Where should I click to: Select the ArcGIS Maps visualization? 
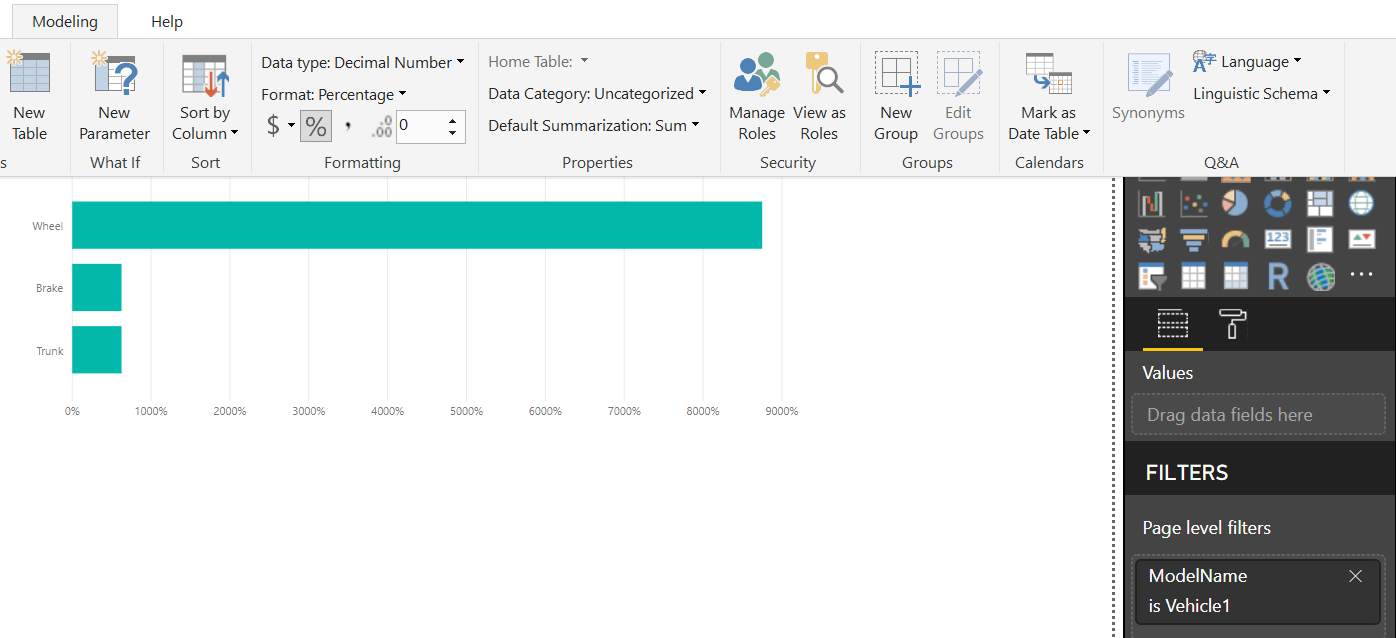pyautogui.click(x=1320, y=275)
